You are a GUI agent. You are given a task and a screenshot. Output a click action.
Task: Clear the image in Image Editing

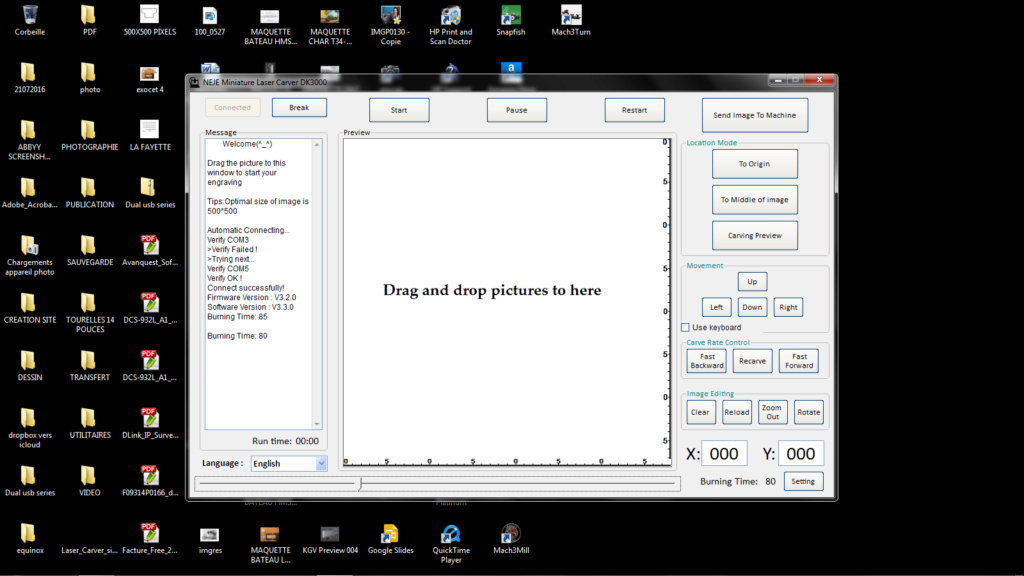point(701,412)
